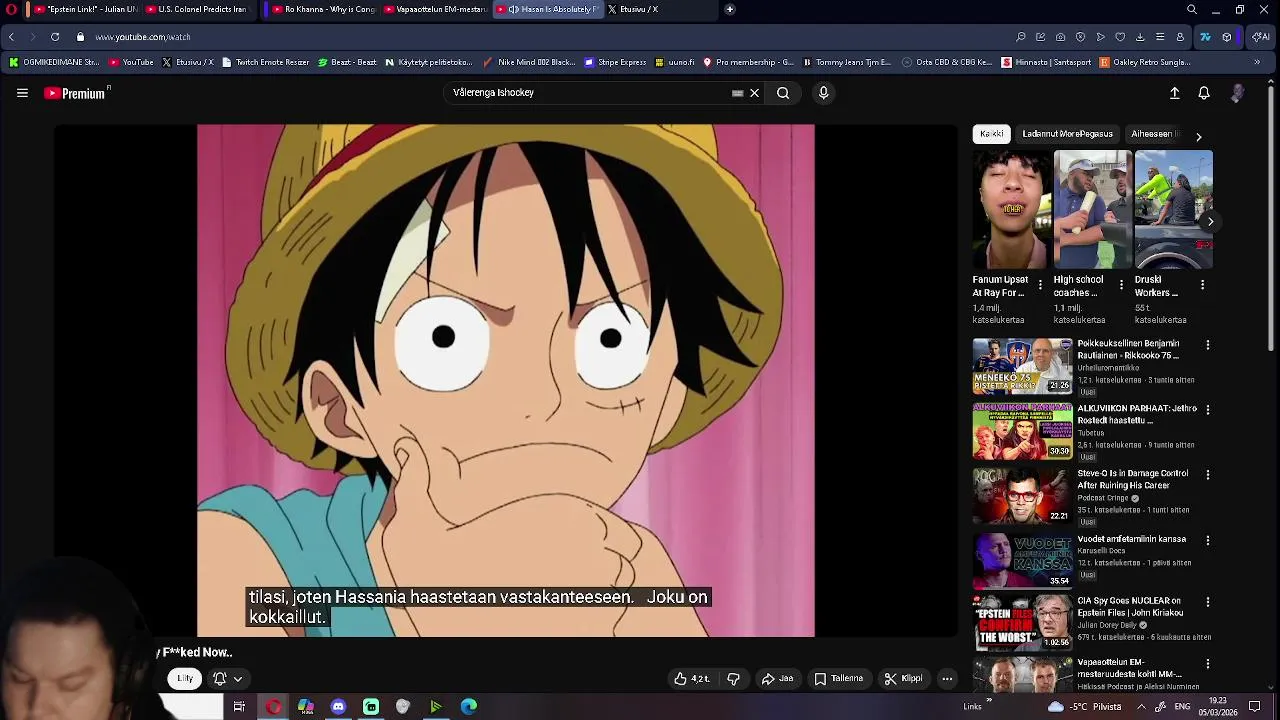
Task: Open the Vuodet amfetamiinin kanssa video
Action: click(x=1131, y=539)
